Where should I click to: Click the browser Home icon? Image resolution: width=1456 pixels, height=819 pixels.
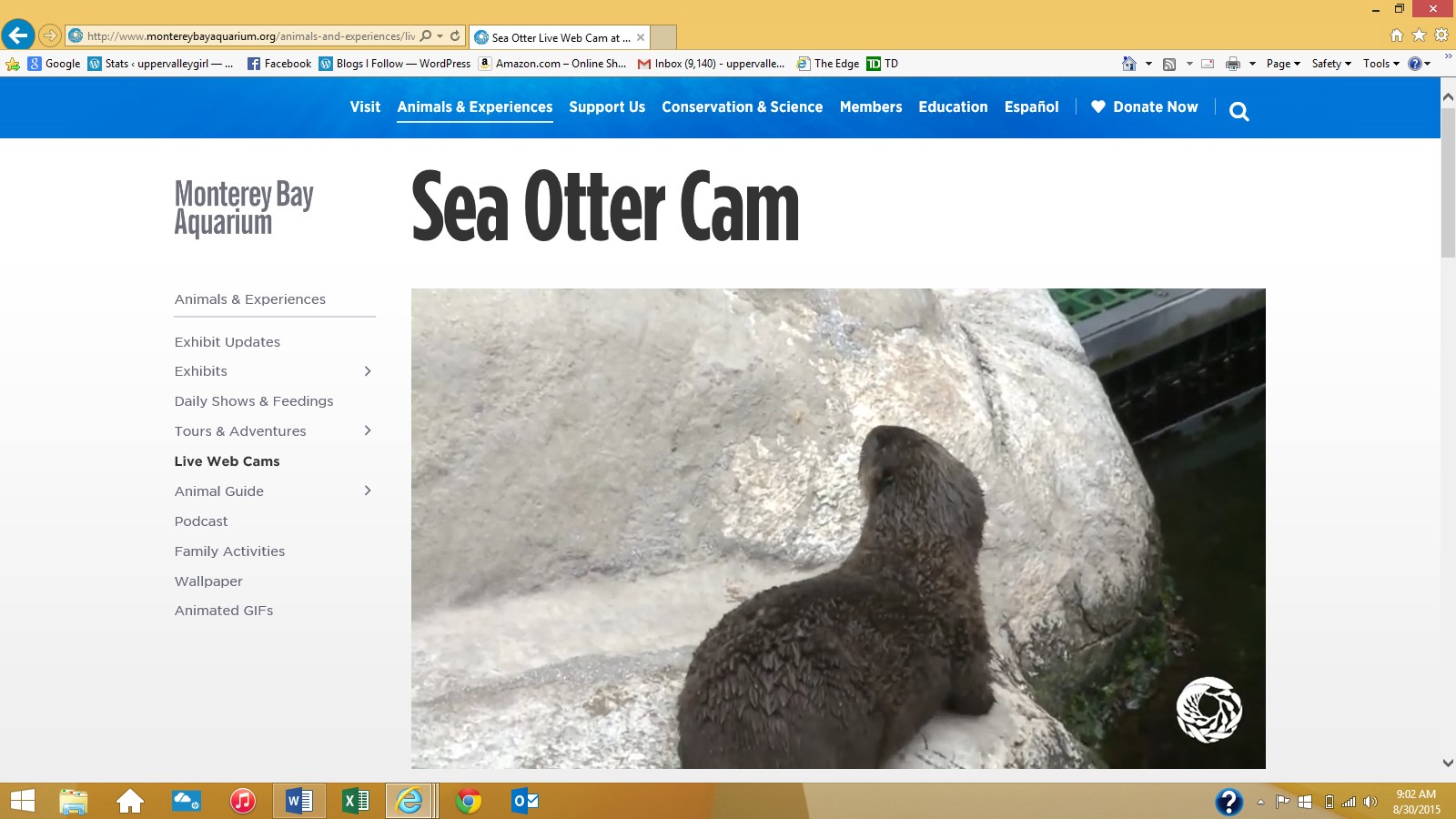[1397, 35]
